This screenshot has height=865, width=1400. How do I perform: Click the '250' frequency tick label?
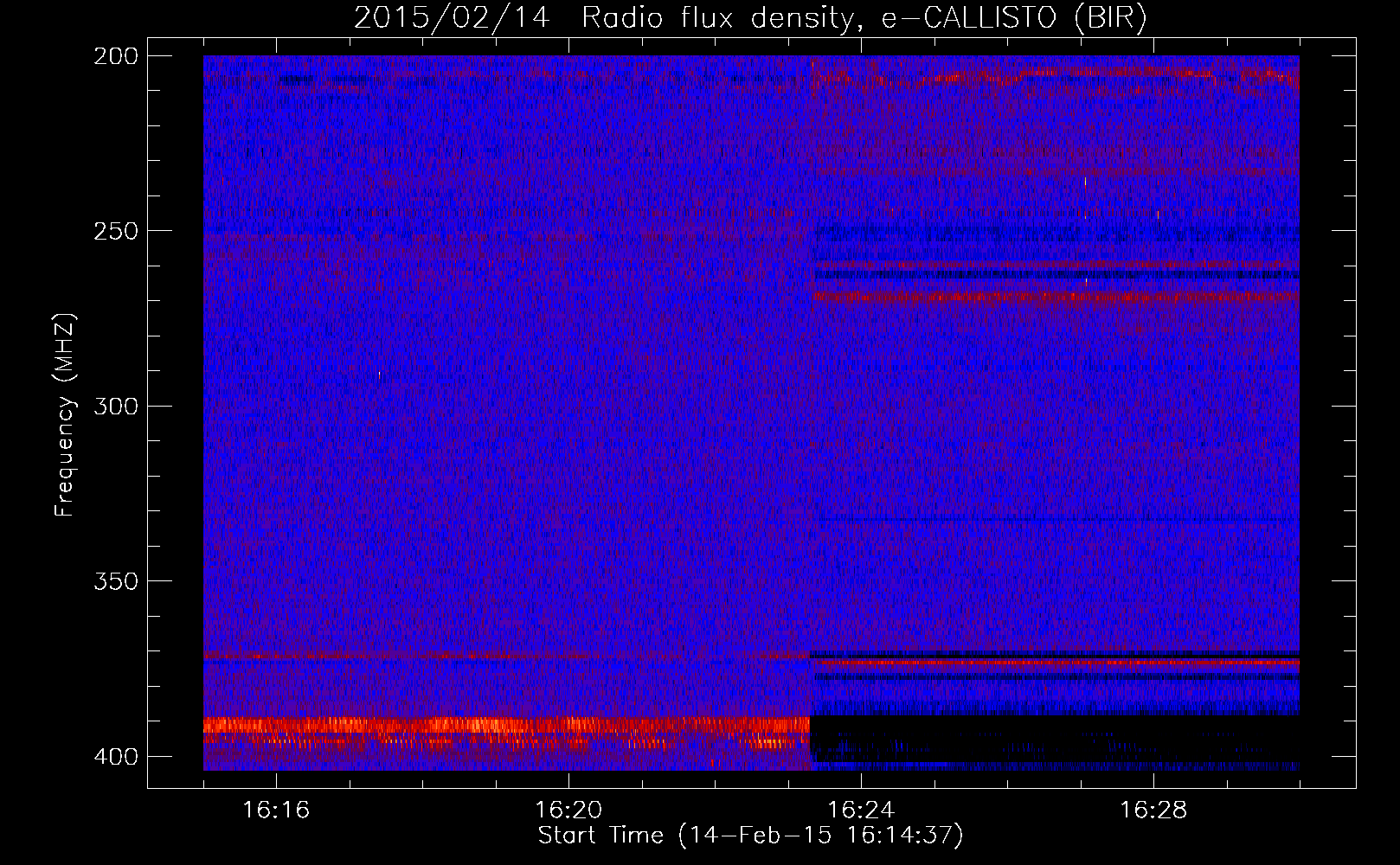tap(115, 231)
